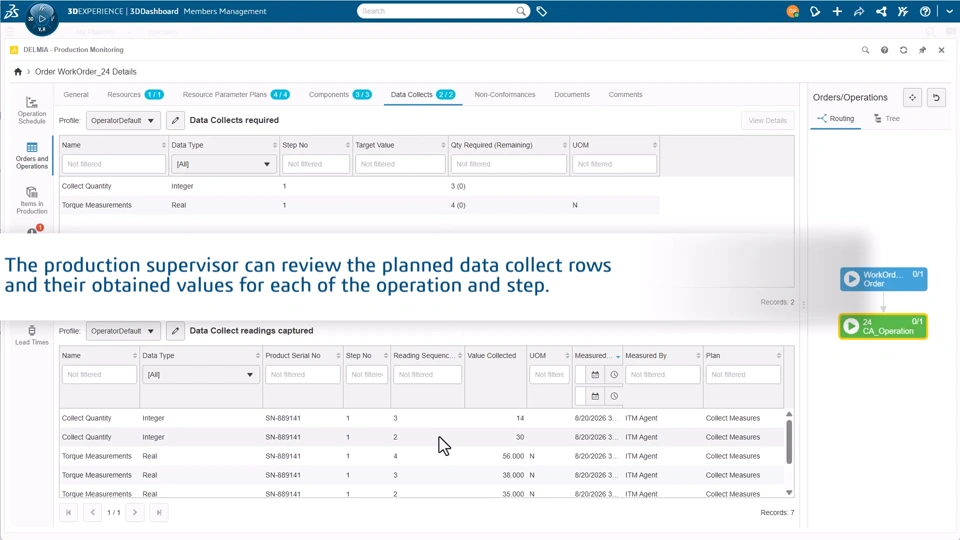This screenshot has width=960, height=540.
Task: Open the 3DEXPERIENCE compass icon
Action: 42,18
